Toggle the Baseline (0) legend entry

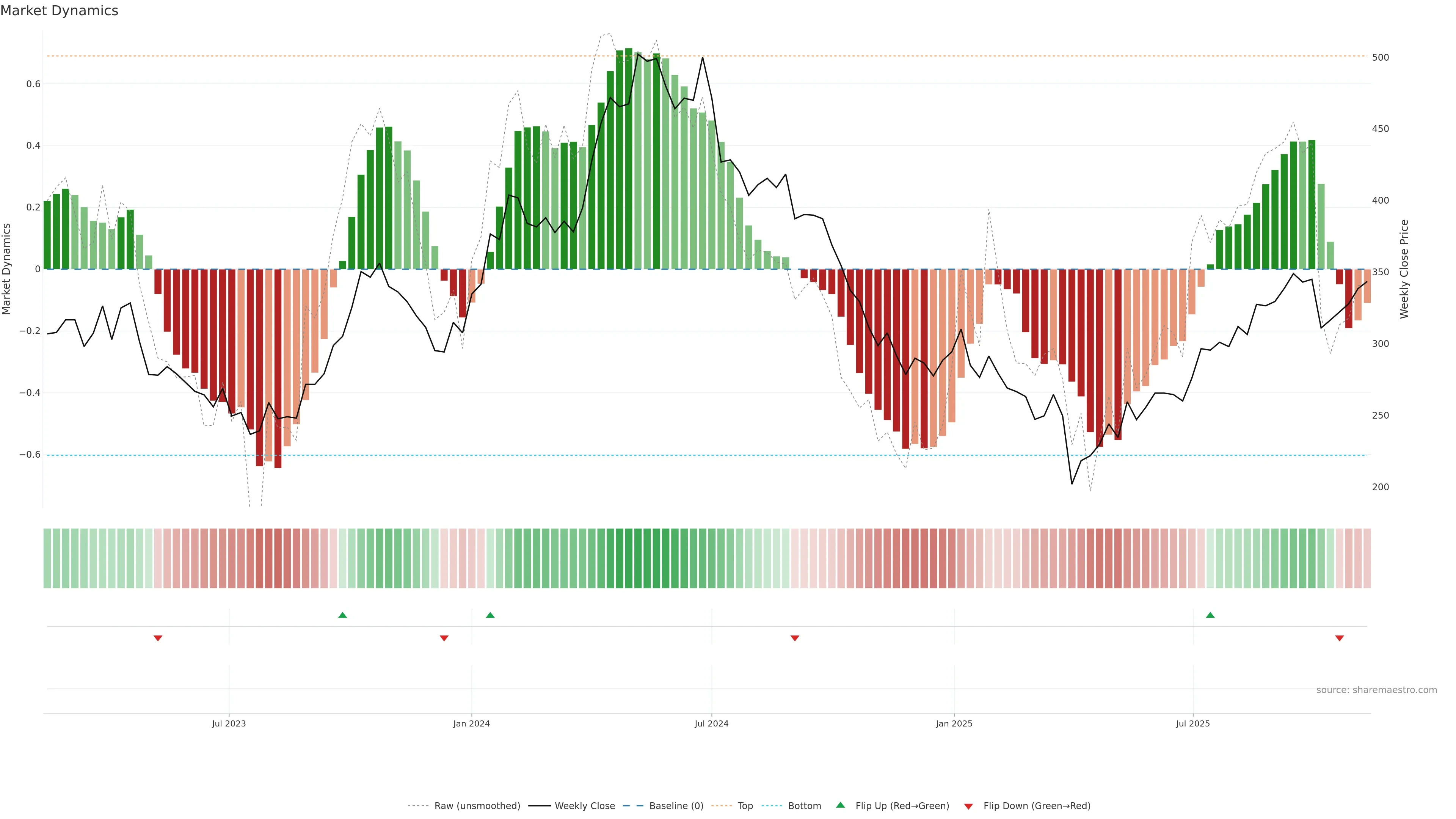pos(676,806)
